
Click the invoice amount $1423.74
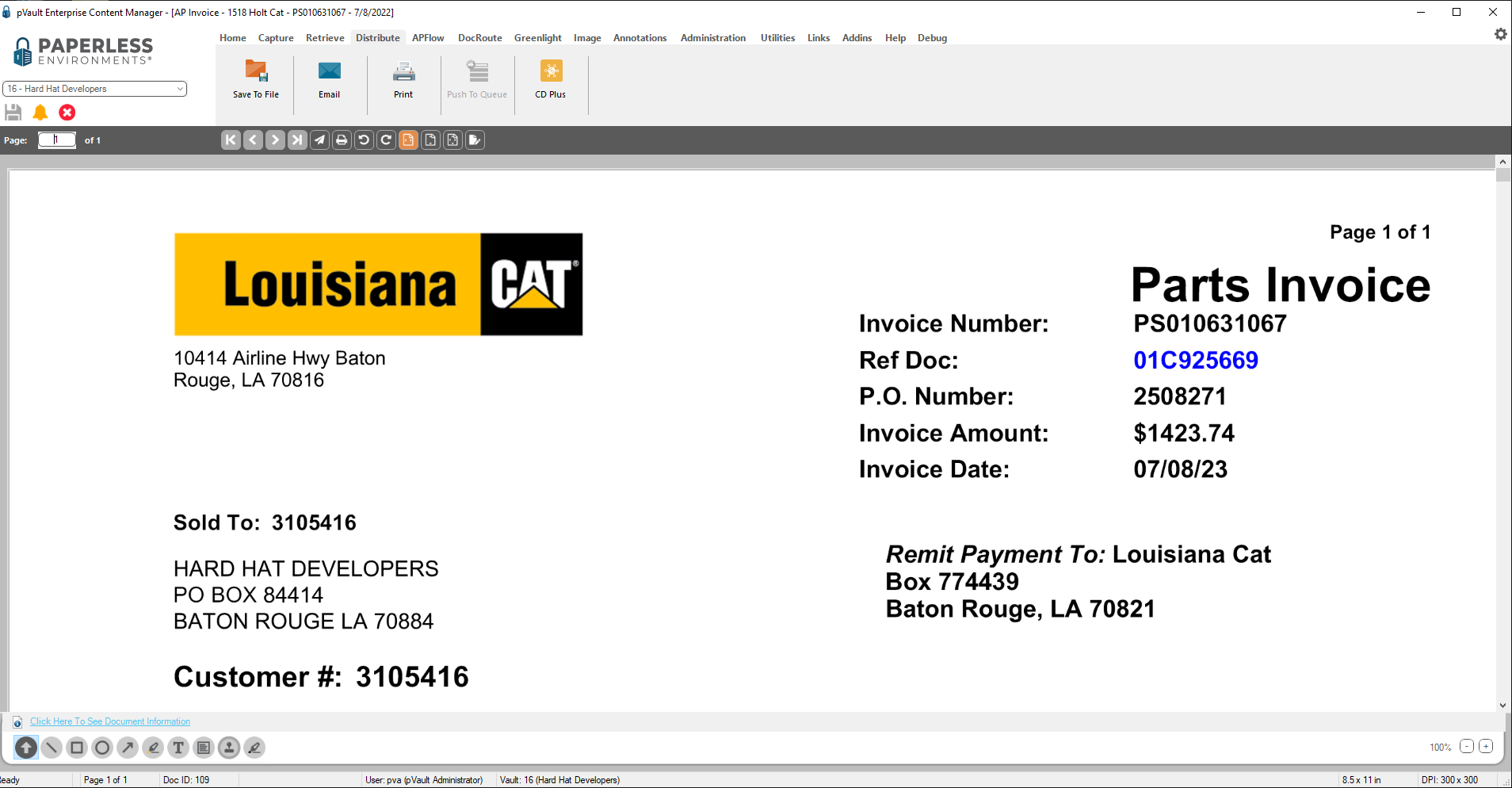click(1184, 433)
